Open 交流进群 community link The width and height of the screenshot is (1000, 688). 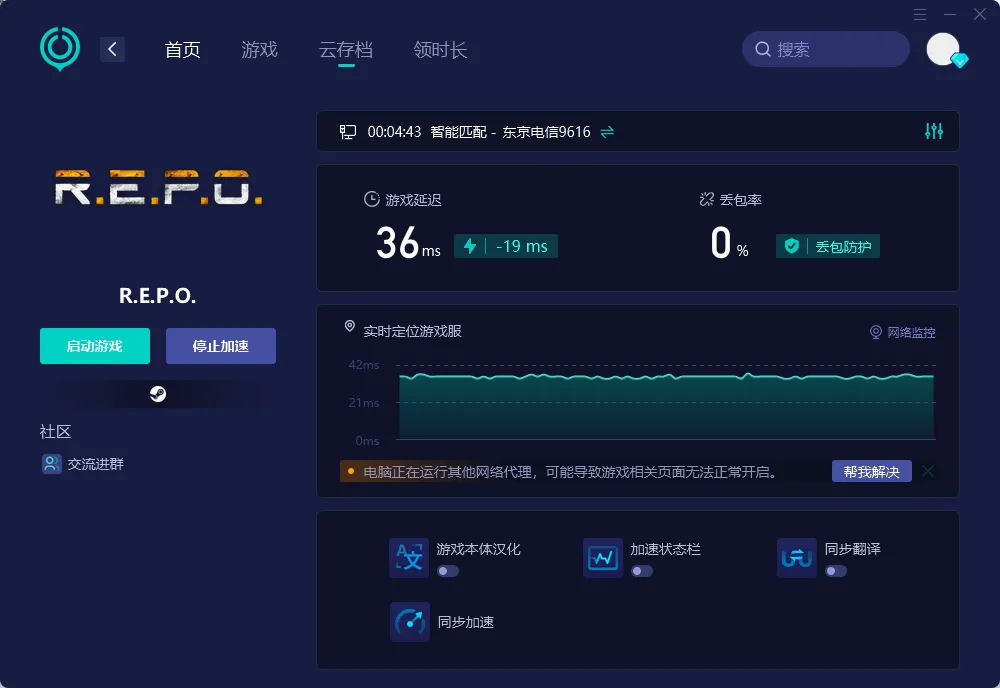pos(83,464)
